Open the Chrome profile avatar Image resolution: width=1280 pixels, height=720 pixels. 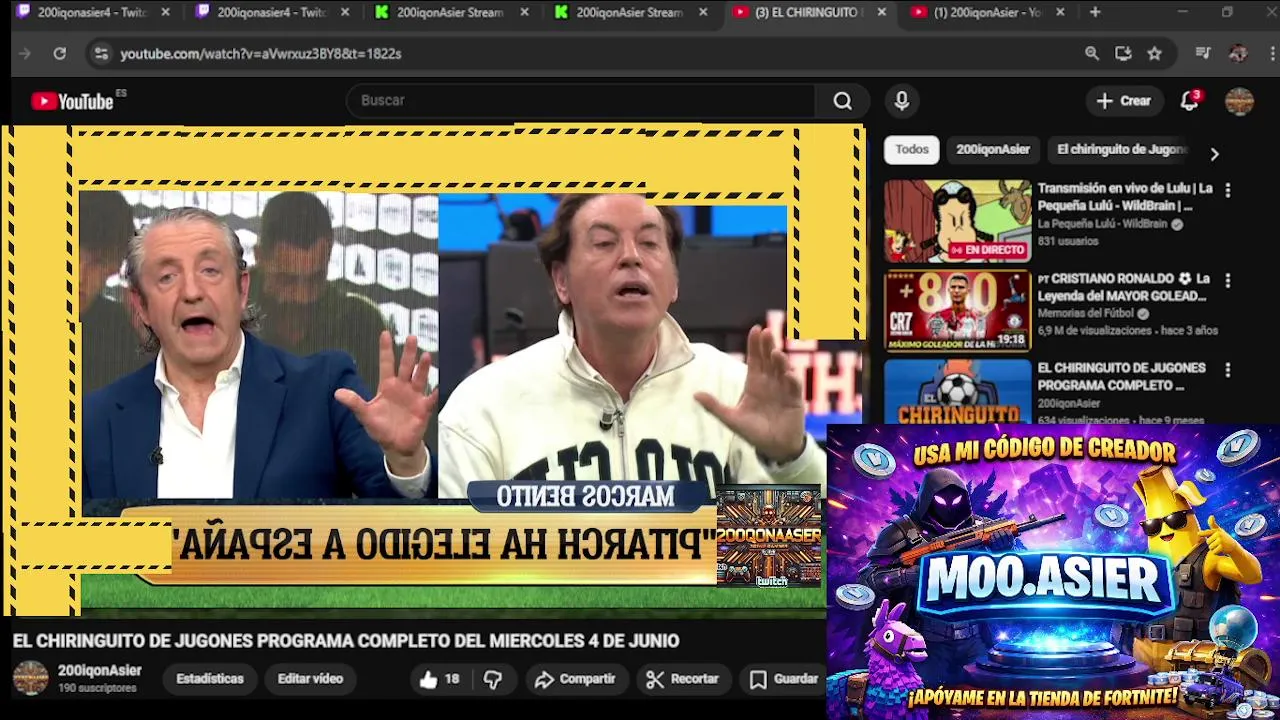click(x=1238, y=54)
